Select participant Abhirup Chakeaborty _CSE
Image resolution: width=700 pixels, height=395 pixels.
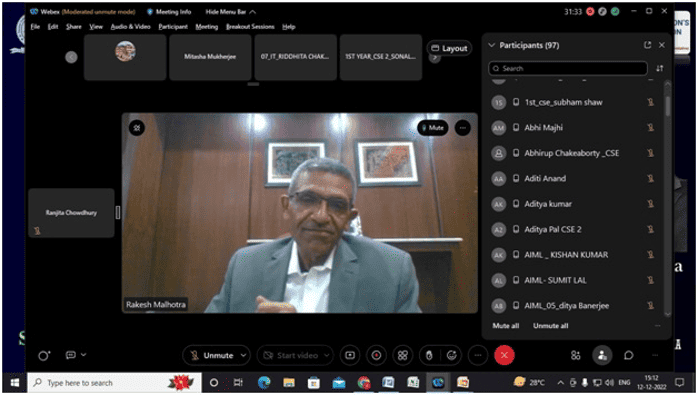[x=573, y=154]
